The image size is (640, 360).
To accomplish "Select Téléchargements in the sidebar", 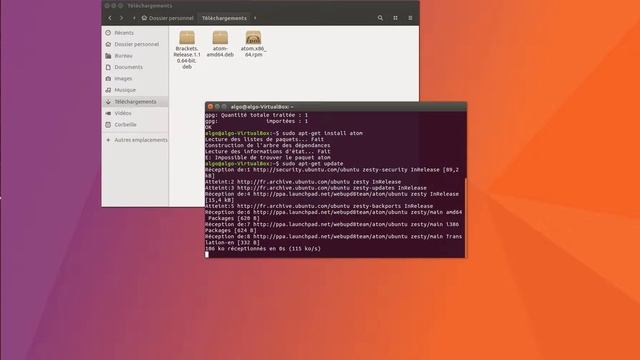I will 135,102.
